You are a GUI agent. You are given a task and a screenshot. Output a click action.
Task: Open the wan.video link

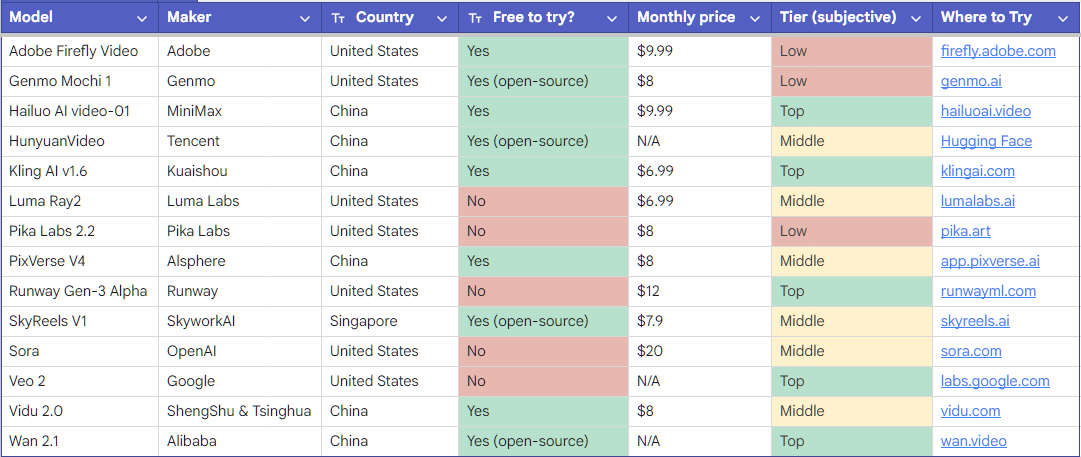click(973, 441)
